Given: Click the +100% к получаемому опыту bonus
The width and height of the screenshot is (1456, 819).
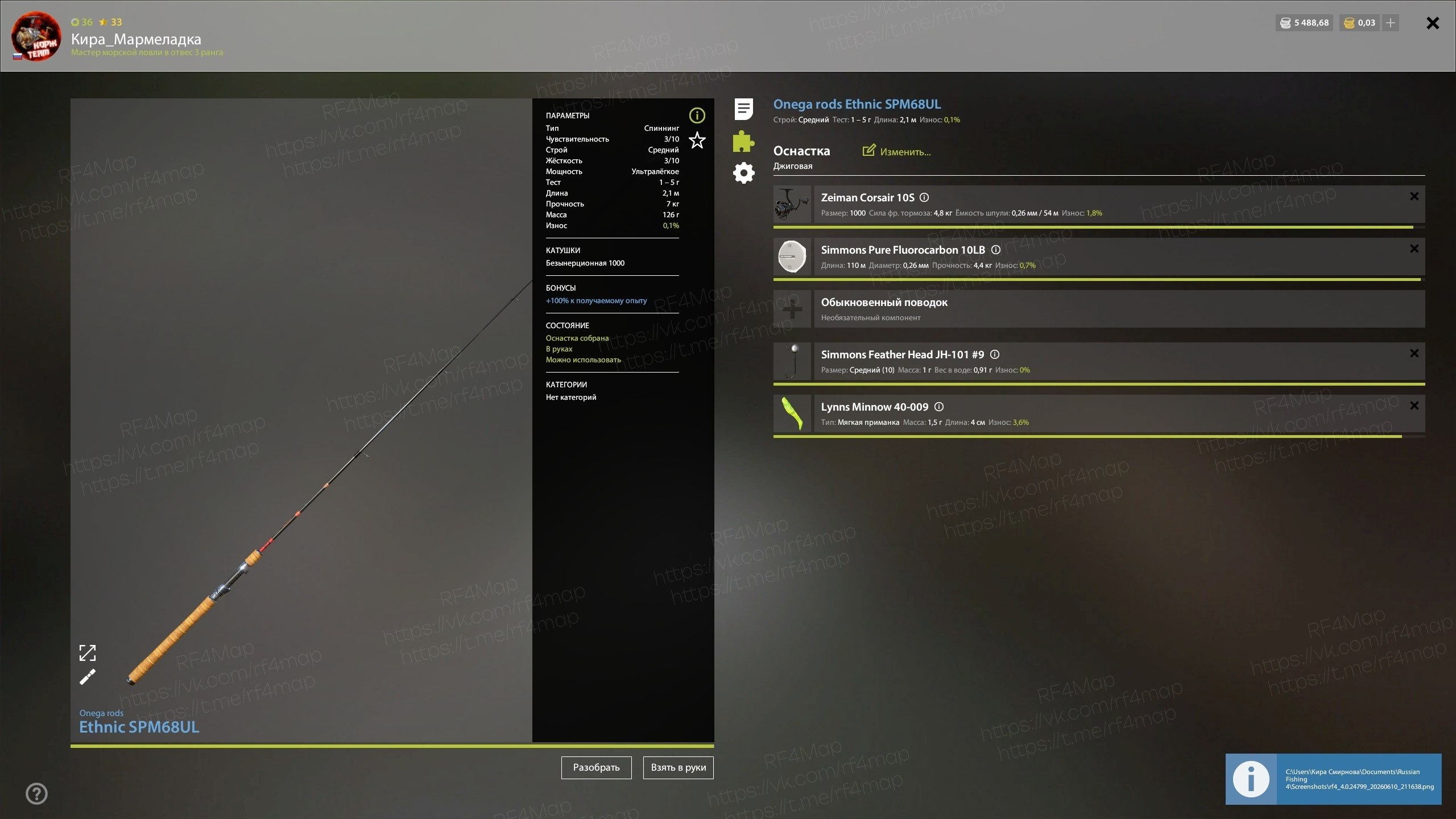Looking at the screenshot, I should (596, 300).
